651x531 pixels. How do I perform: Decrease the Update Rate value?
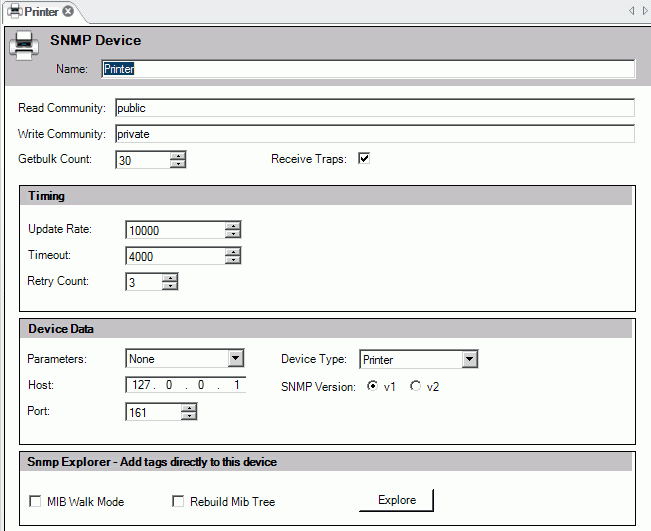[x=233, y=234]
